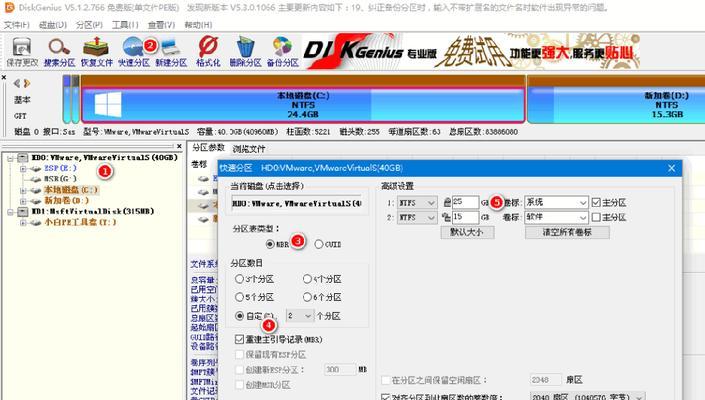Expand the ESP partition node
The height and width of the screenshot is (400, 705).
point(22,169)
